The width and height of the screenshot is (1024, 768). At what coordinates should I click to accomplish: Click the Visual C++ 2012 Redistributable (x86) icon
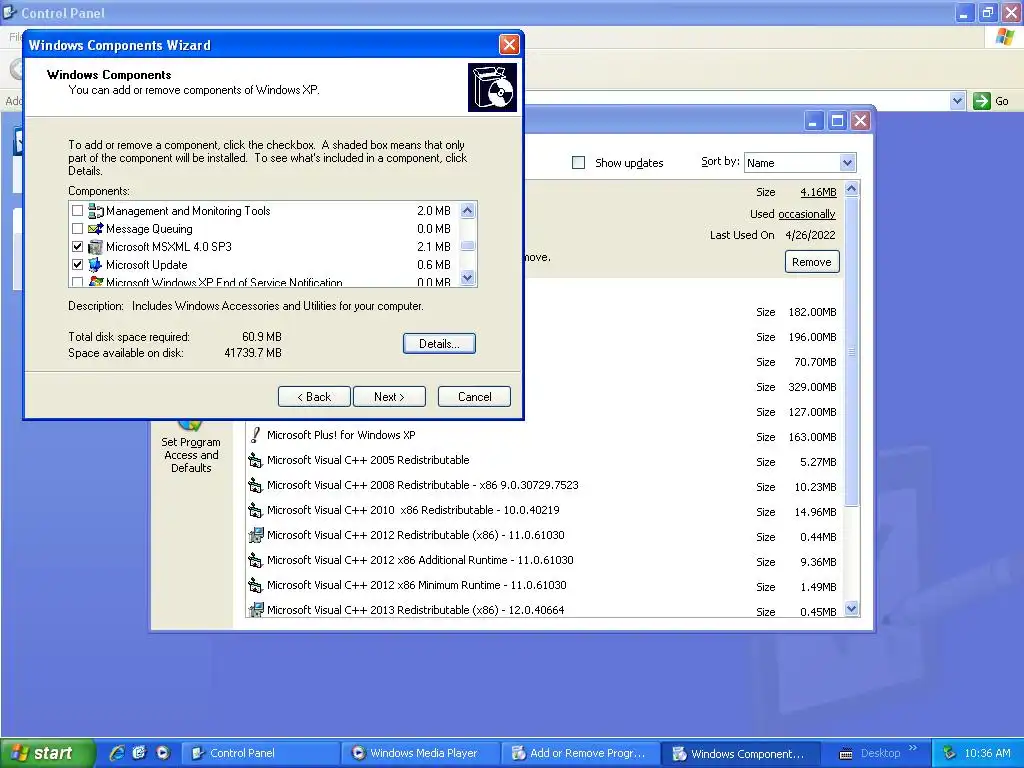(255, 536)
